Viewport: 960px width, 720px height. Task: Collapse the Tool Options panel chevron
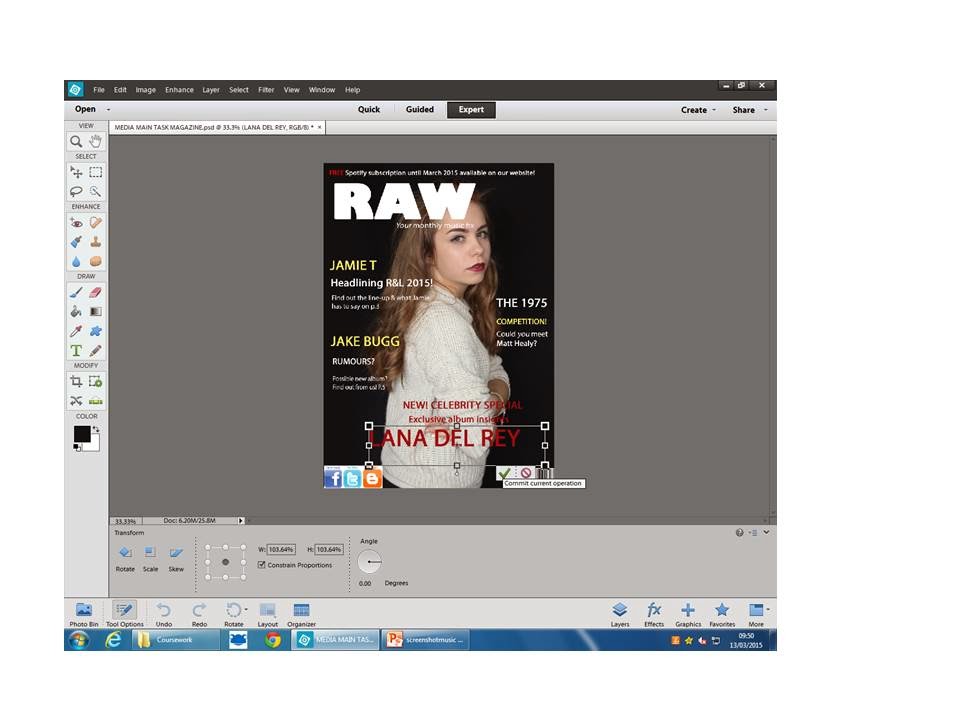766,533
